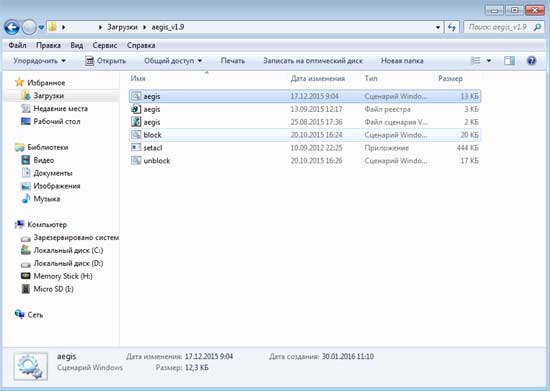Click the file name block
The height and width of the screenshot is (391, 550).
click(x=153, y=135)
